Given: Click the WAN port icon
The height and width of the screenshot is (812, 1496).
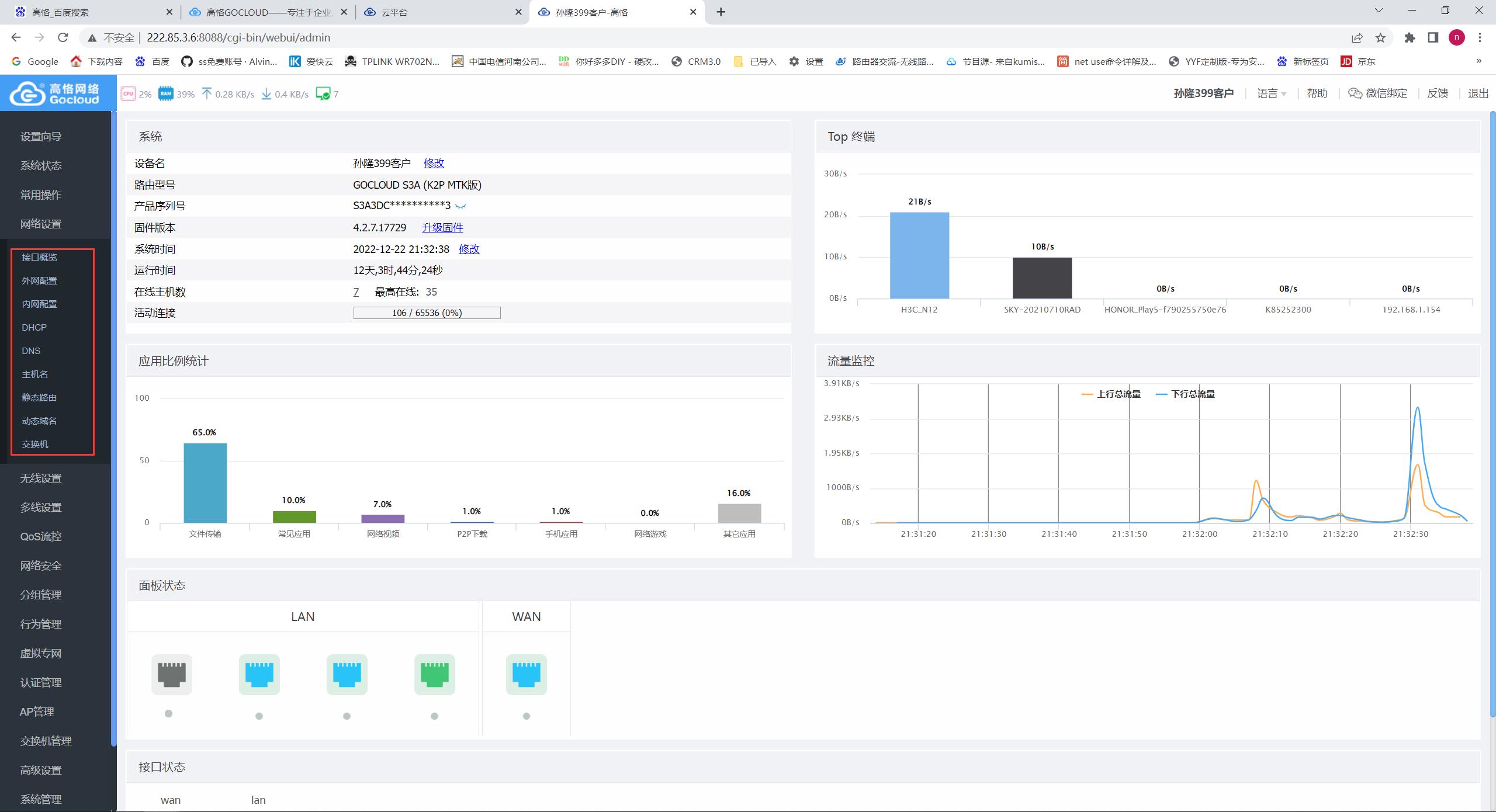Looking at the screenshot, I should pyautogui.click(x=527, y=674).
